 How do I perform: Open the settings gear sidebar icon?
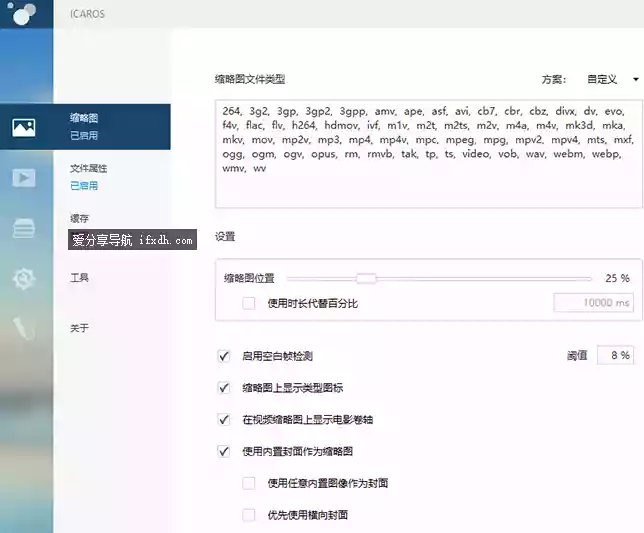(x=24, y=279)
